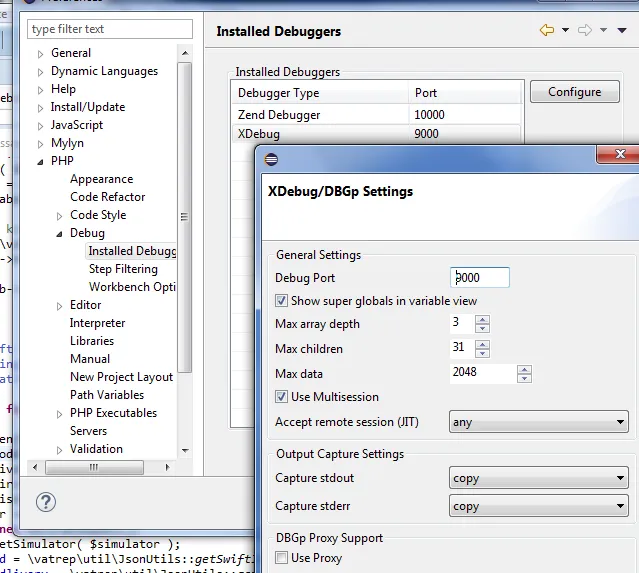This screenshot has height=573, width=639.
Task: Open the back history dropdown arrow
Action: point(565,30)
